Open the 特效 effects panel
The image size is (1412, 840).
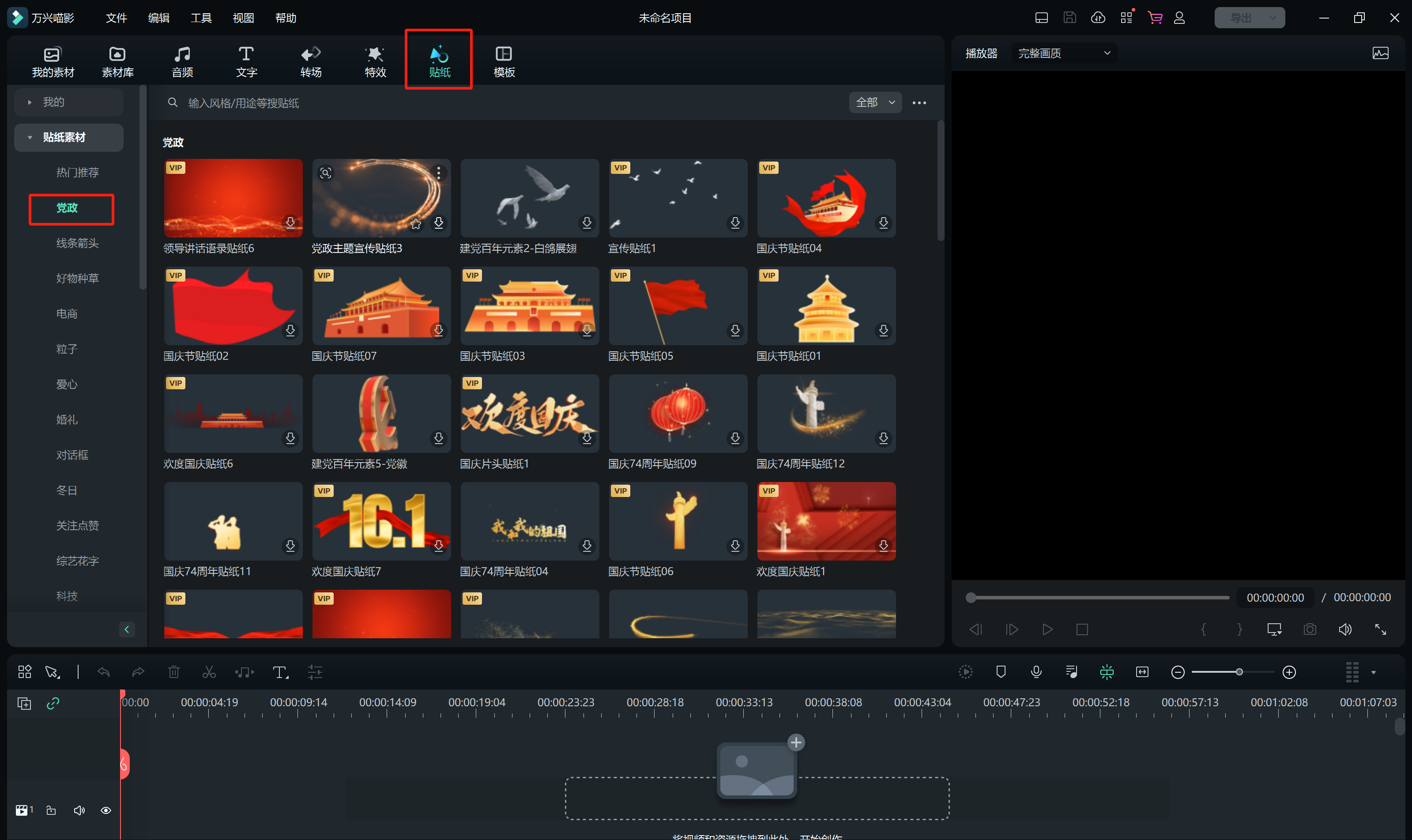click(375, 61)
